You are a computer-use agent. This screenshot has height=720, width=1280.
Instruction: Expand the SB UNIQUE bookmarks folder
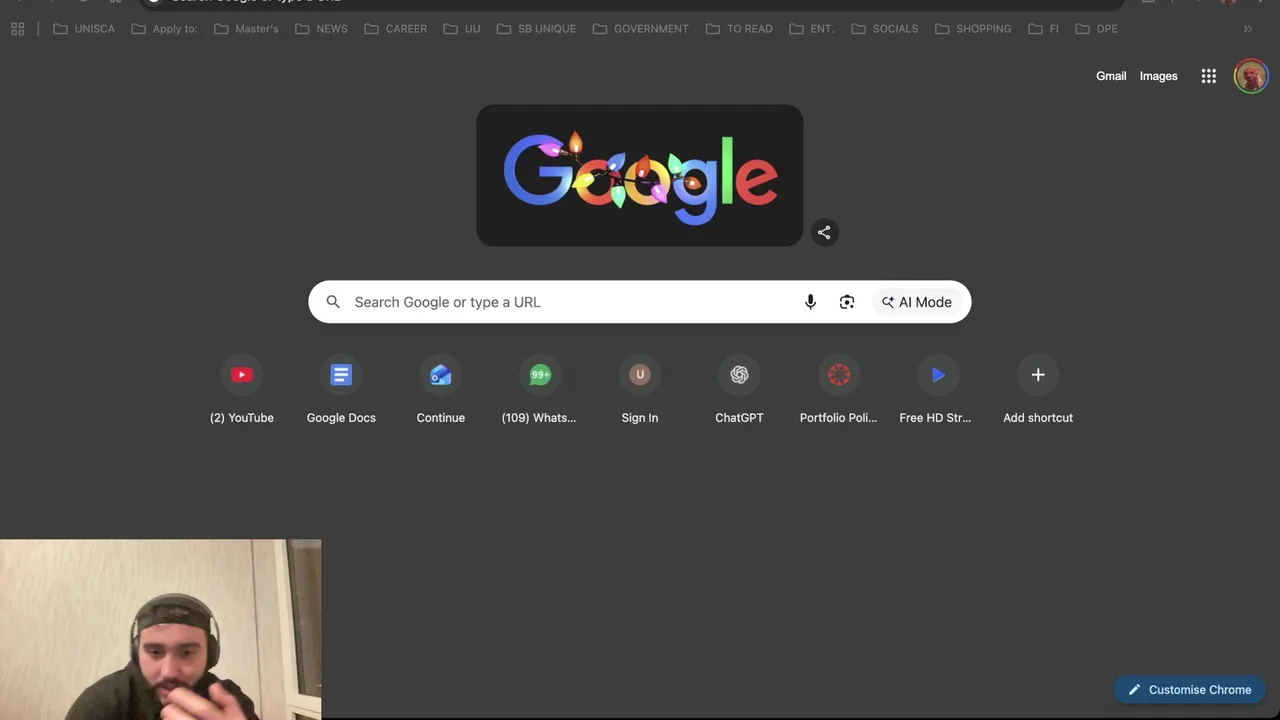[x=537, y=29]
